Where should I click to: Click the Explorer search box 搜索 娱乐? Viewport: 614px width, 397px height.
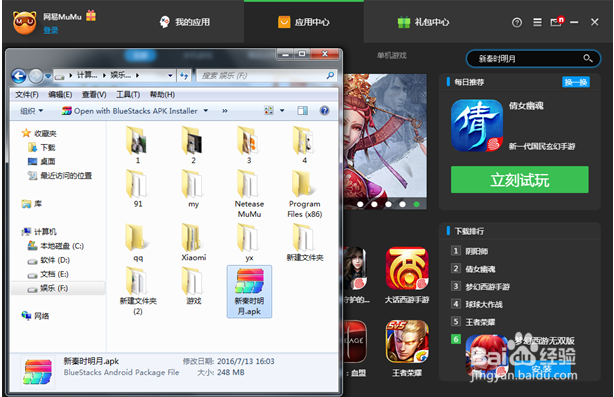(x=266, y=76)
